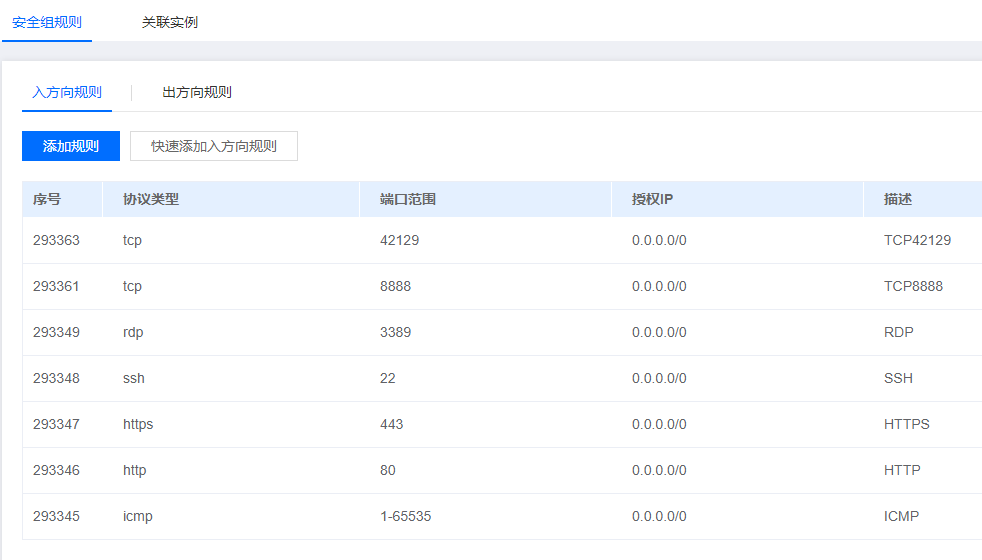982x560 pixels.
Task: Click the 序号 column header
Action: 47,199
